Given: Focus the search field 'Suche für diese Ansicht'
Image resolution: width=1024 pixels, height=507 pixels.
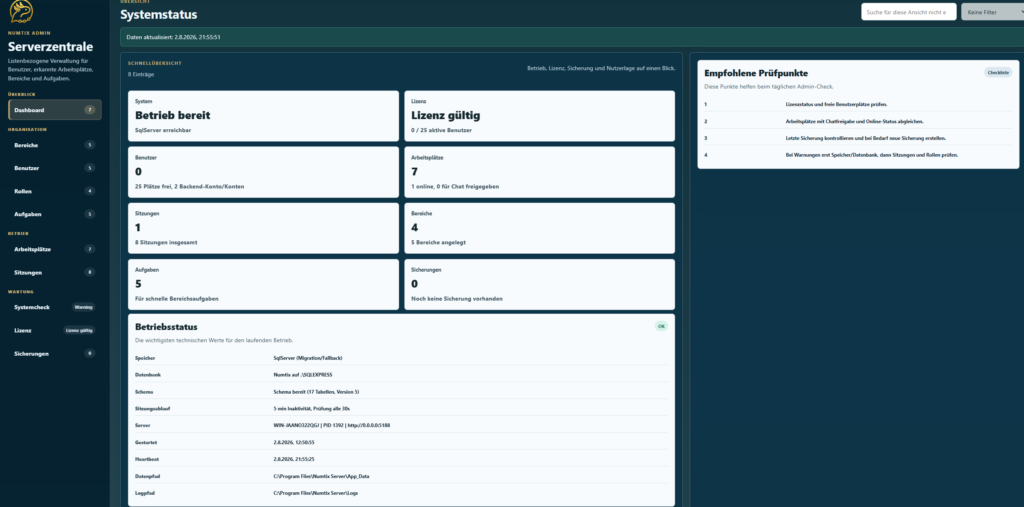Looking at the screenshot, I should click(x=908, y=12).
